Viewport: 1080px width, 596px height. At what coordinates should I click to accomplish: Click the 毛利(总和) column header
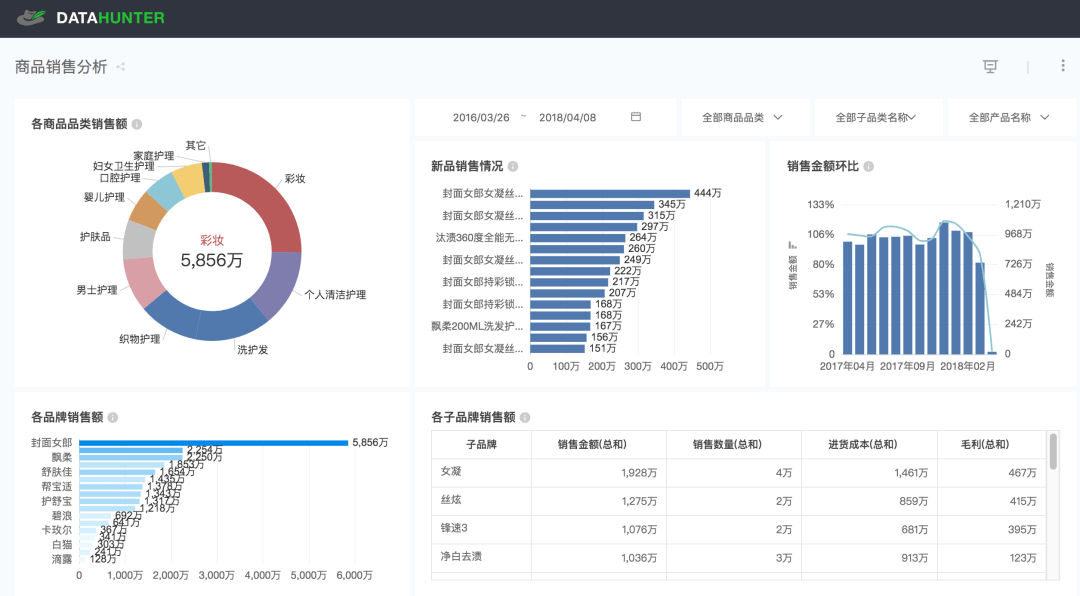(x=986, y=445)
